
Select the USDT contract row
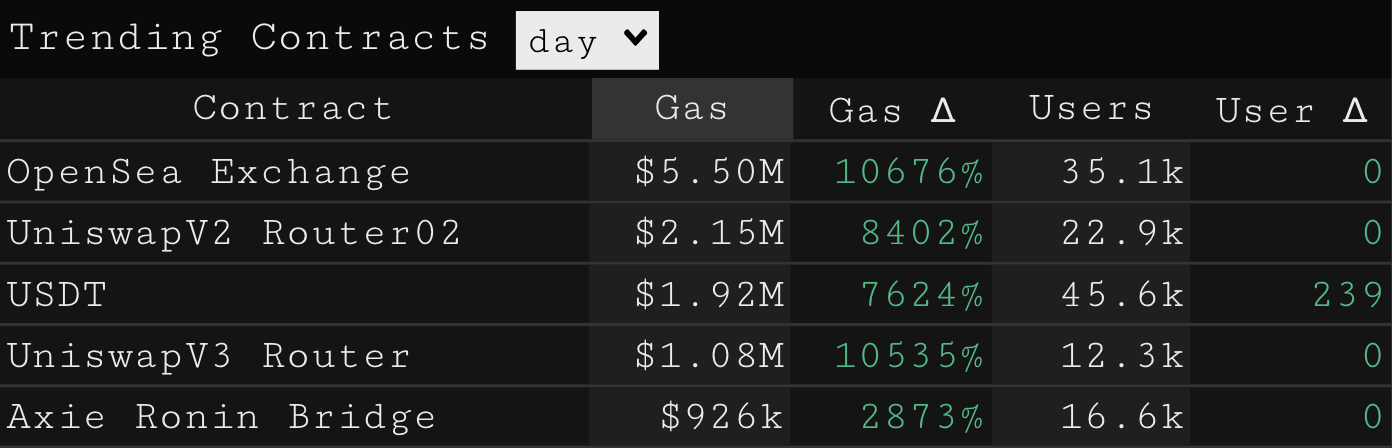coord(57,295)
